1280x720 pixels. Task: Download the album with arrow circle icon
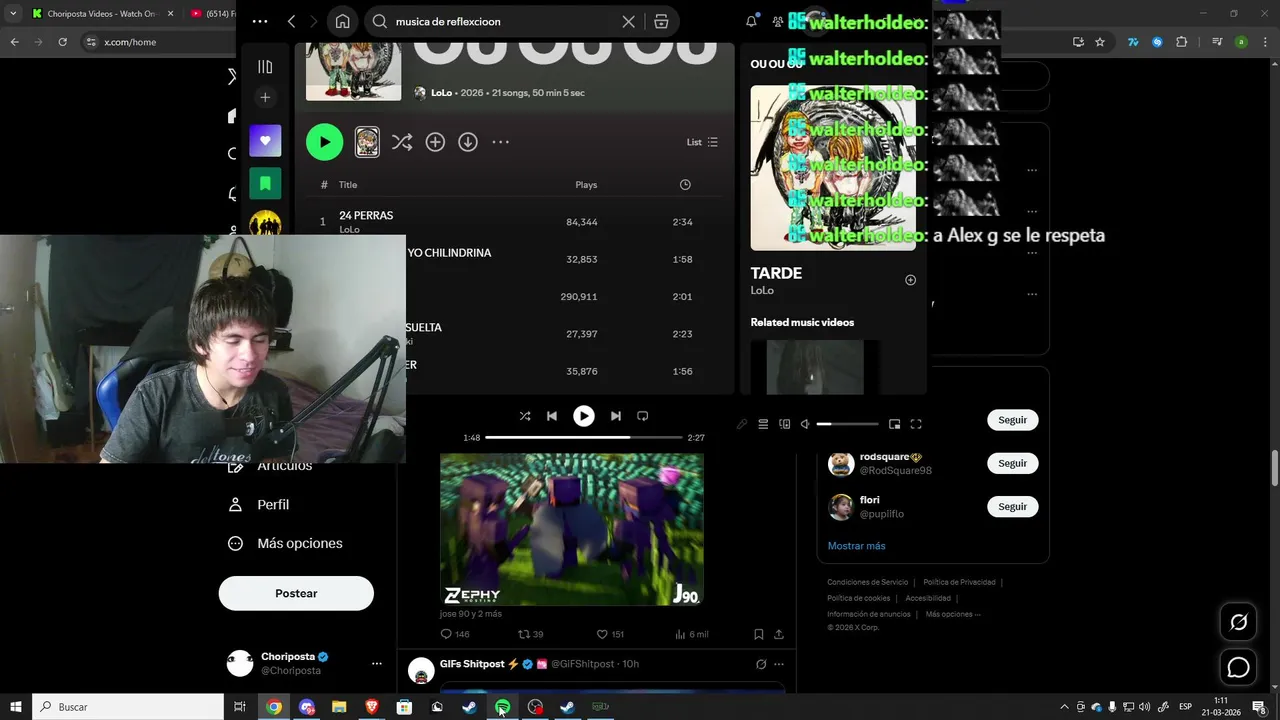pyautogui.click(x=468, y=142)
